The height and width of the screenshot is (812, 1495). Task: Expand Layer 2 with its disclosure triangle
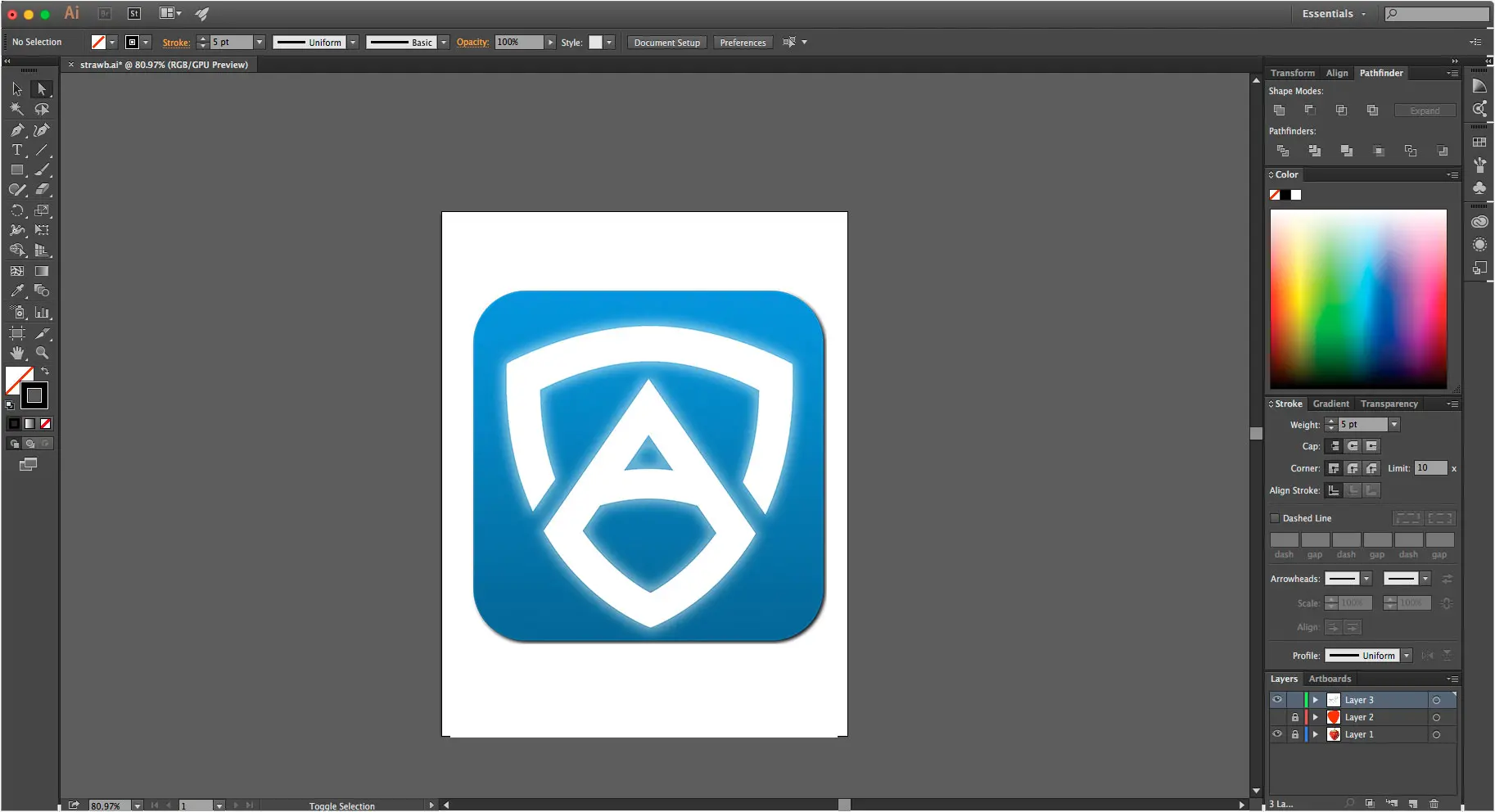1316,717
